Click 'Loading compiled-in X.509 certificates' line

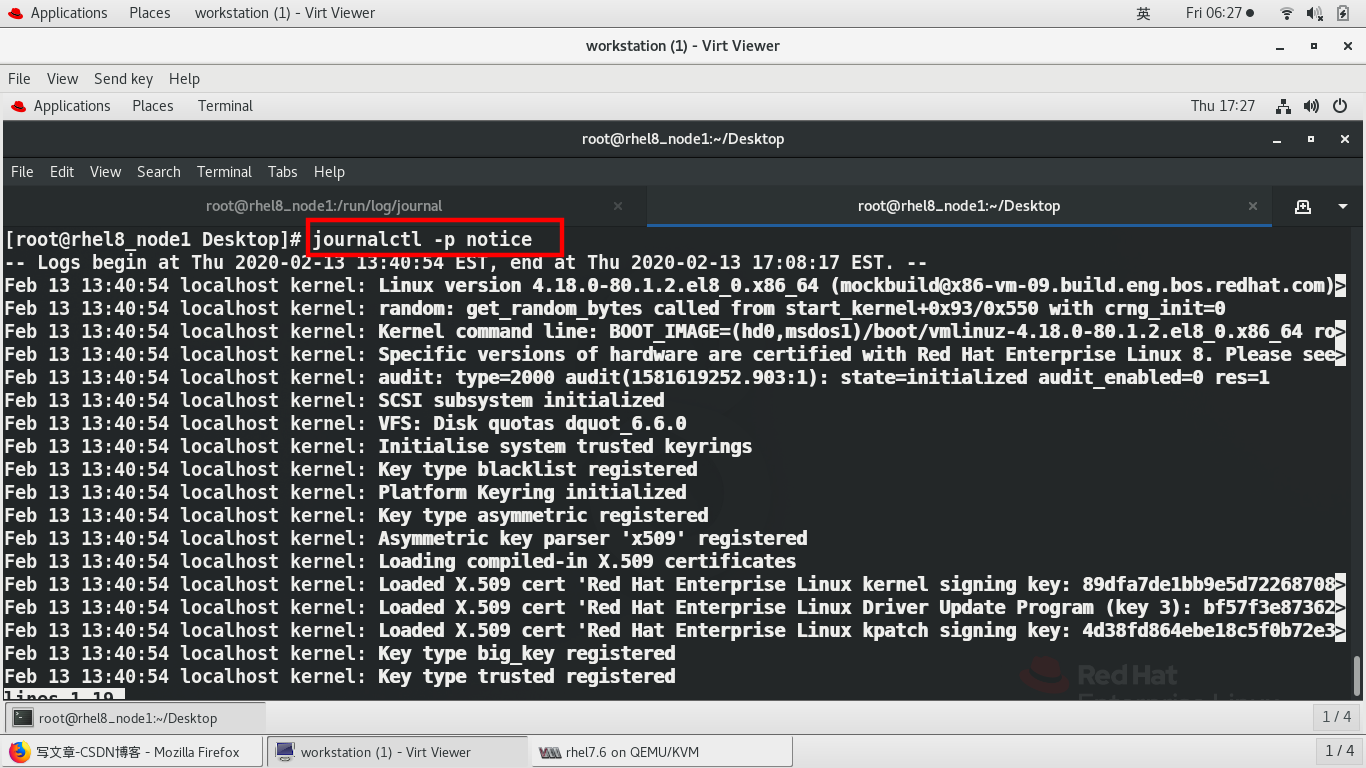587,561
